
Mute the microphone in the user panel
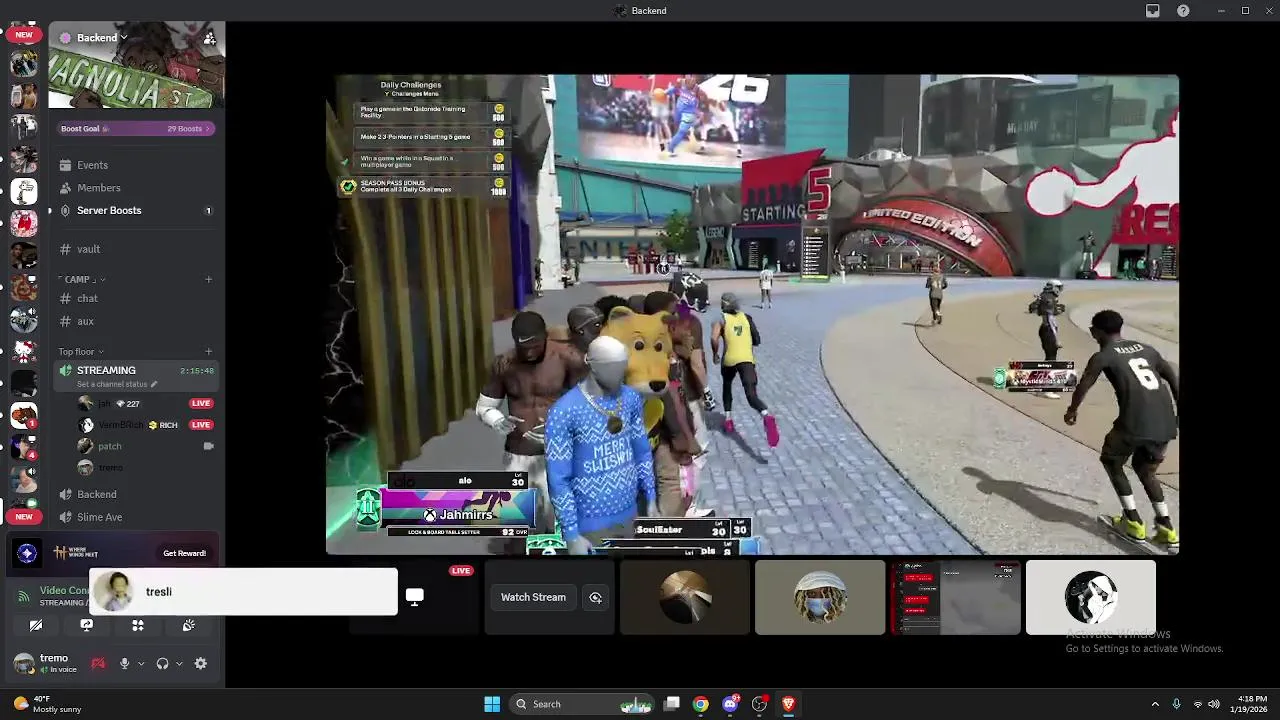point(124,663)
